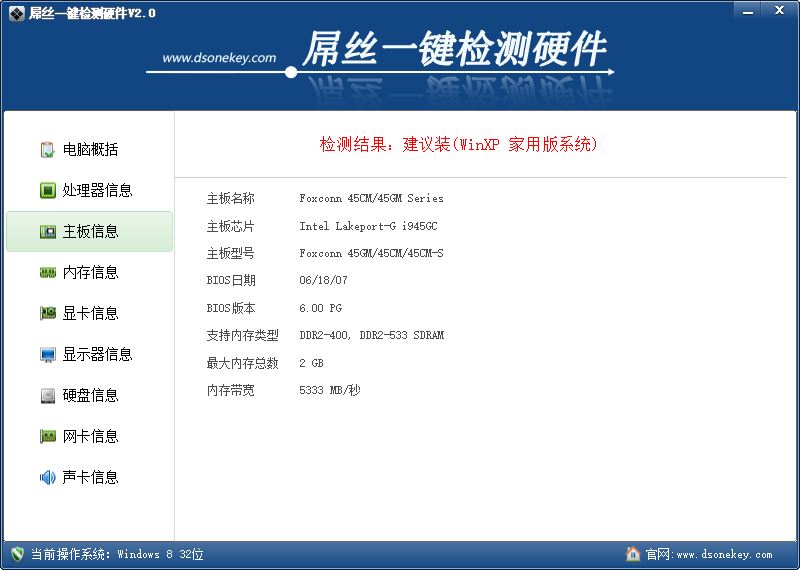Image resolution: width=800 pixels, height=570 pixels.
Task: Click the BIOS日期 label
Action: [231, 281]
